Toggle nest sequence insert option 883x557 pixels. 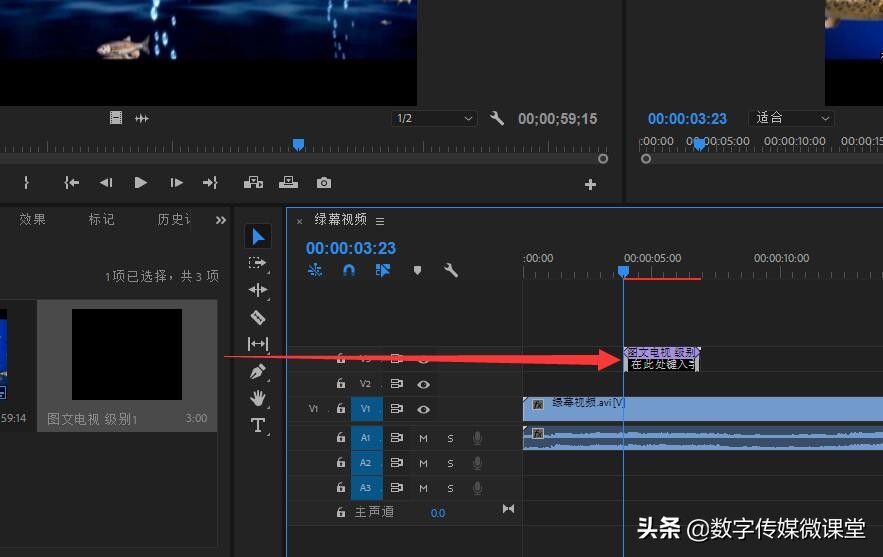tap(315, 270)
